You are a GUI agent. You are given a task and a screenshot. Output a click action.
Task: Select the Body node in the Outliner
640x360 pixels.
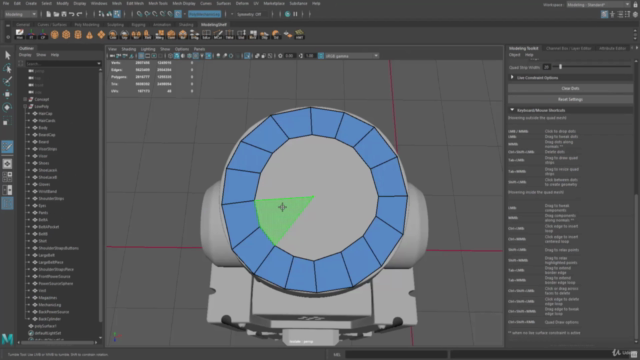coord(43,128)
